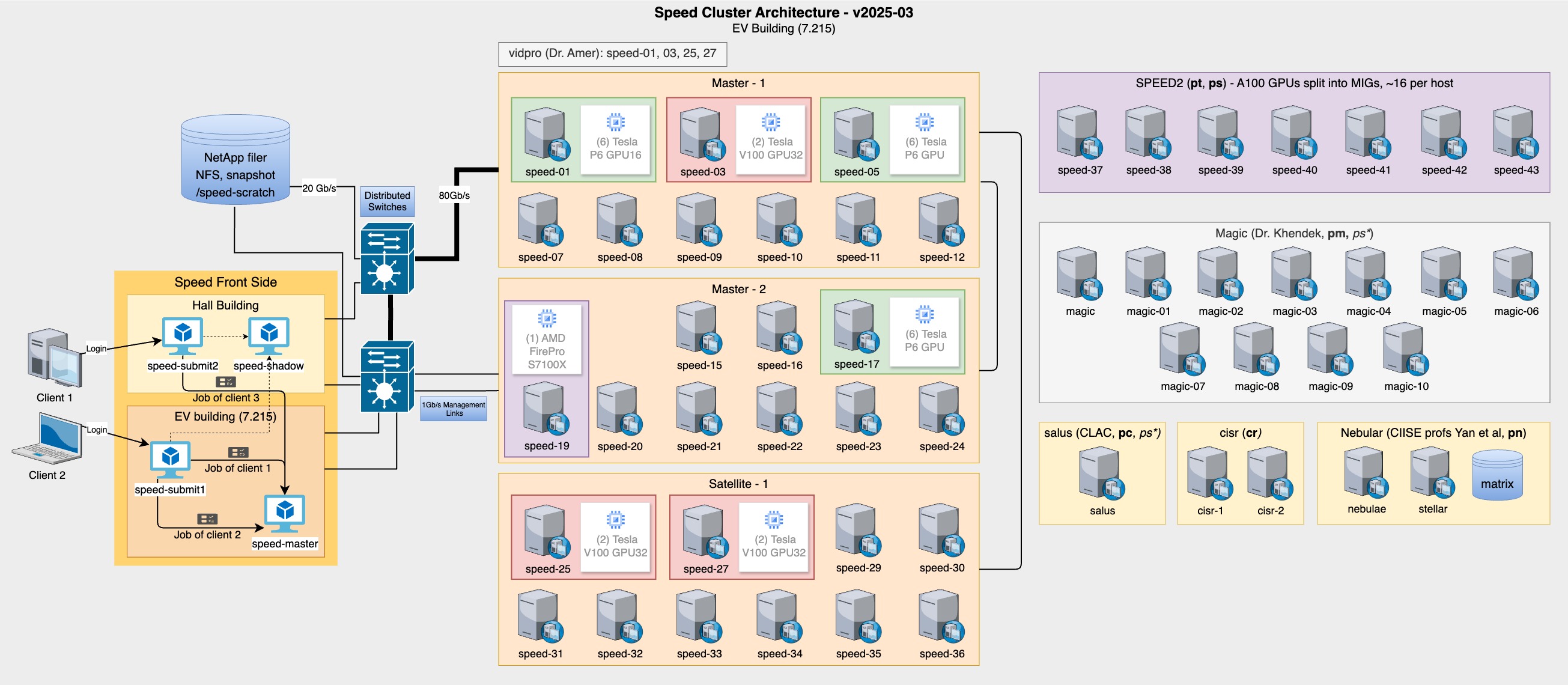
Task: Click the stellar server in Nebular group
Action: click(x=1432, y=472)
